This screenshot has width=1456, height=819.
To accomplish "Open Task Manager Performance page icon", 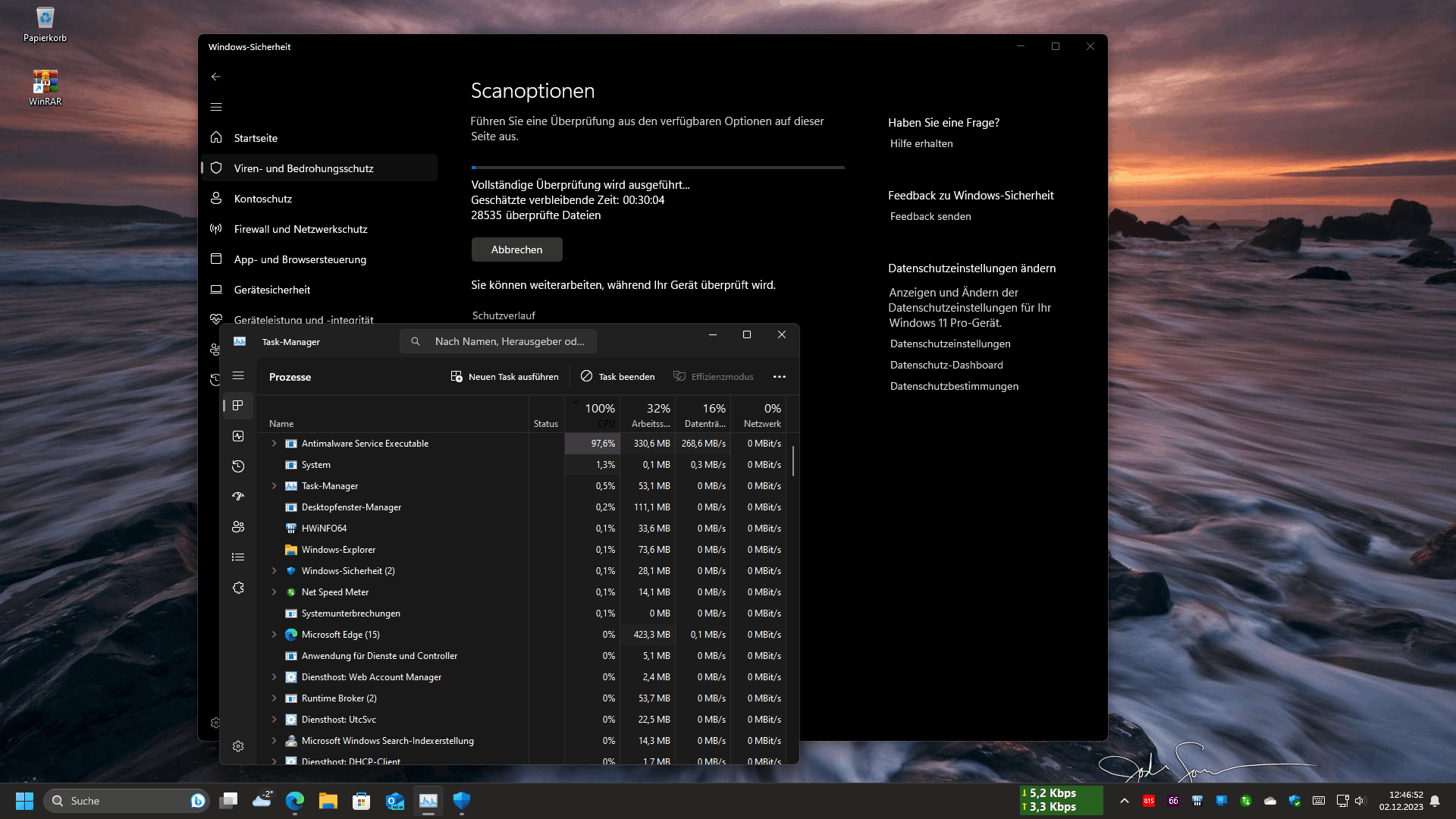I will coord(238,436).
